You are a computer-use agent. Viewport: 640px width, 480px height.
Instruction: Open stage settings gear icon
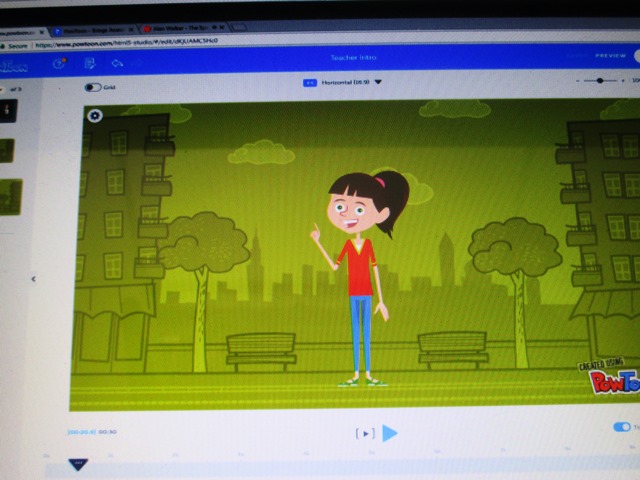pos(95,116)
